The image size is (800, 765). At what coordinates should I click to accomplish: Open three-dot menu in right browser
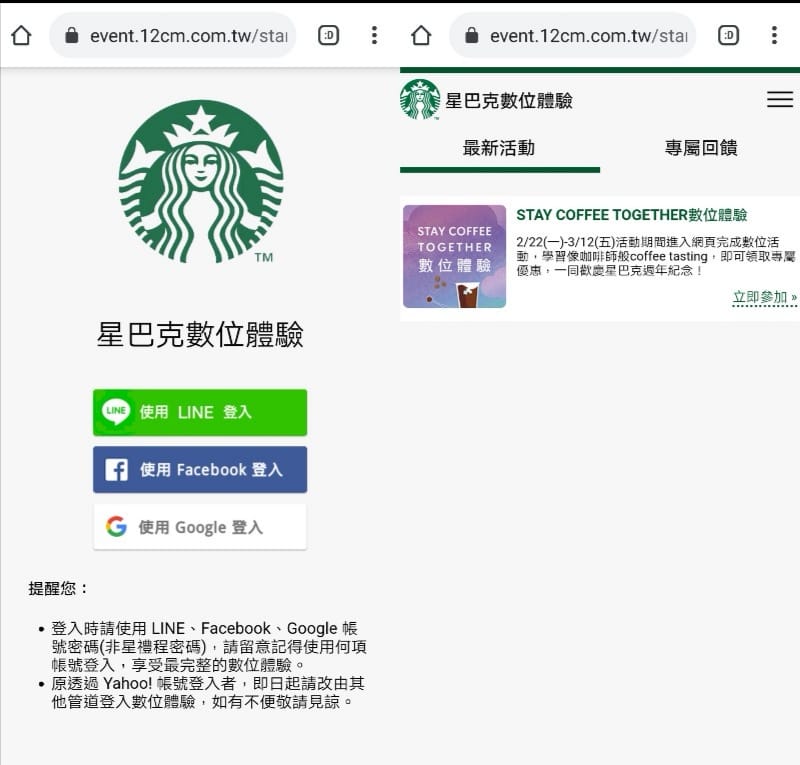click(774, 36)
